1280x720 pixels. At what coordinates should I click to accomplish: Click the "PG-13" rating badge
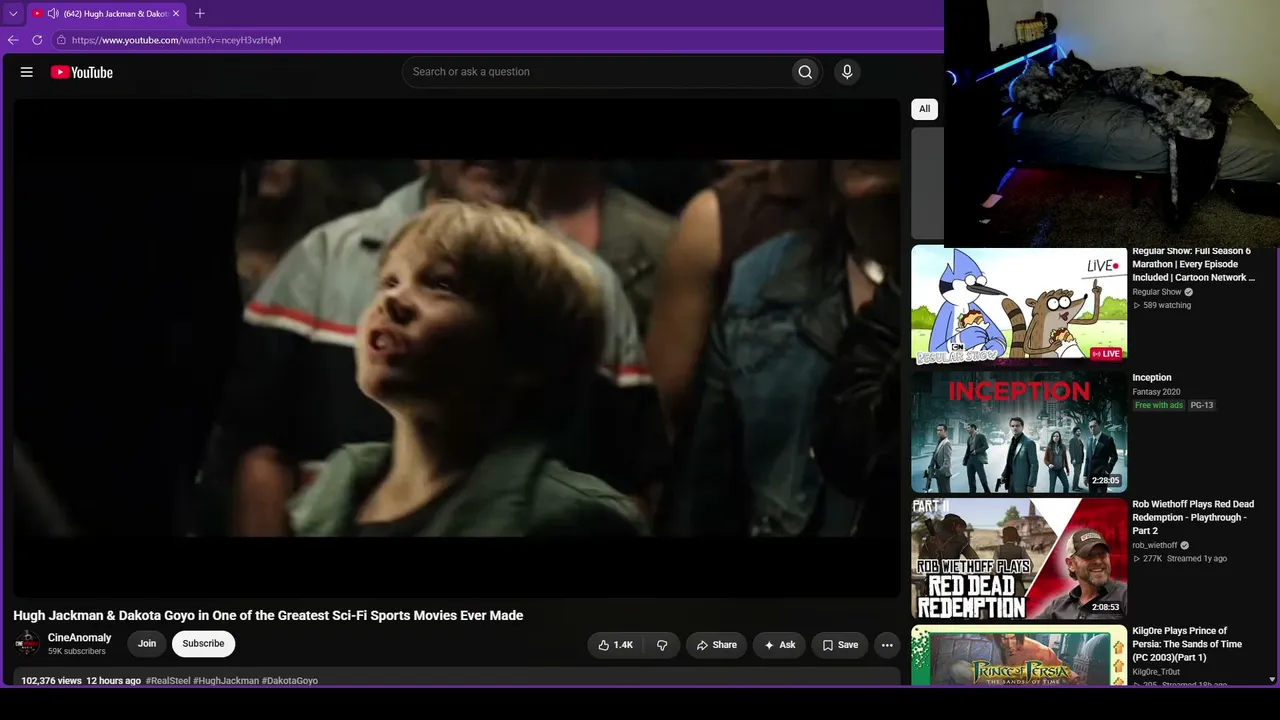pyautogui.click(x=1201, y=405)
